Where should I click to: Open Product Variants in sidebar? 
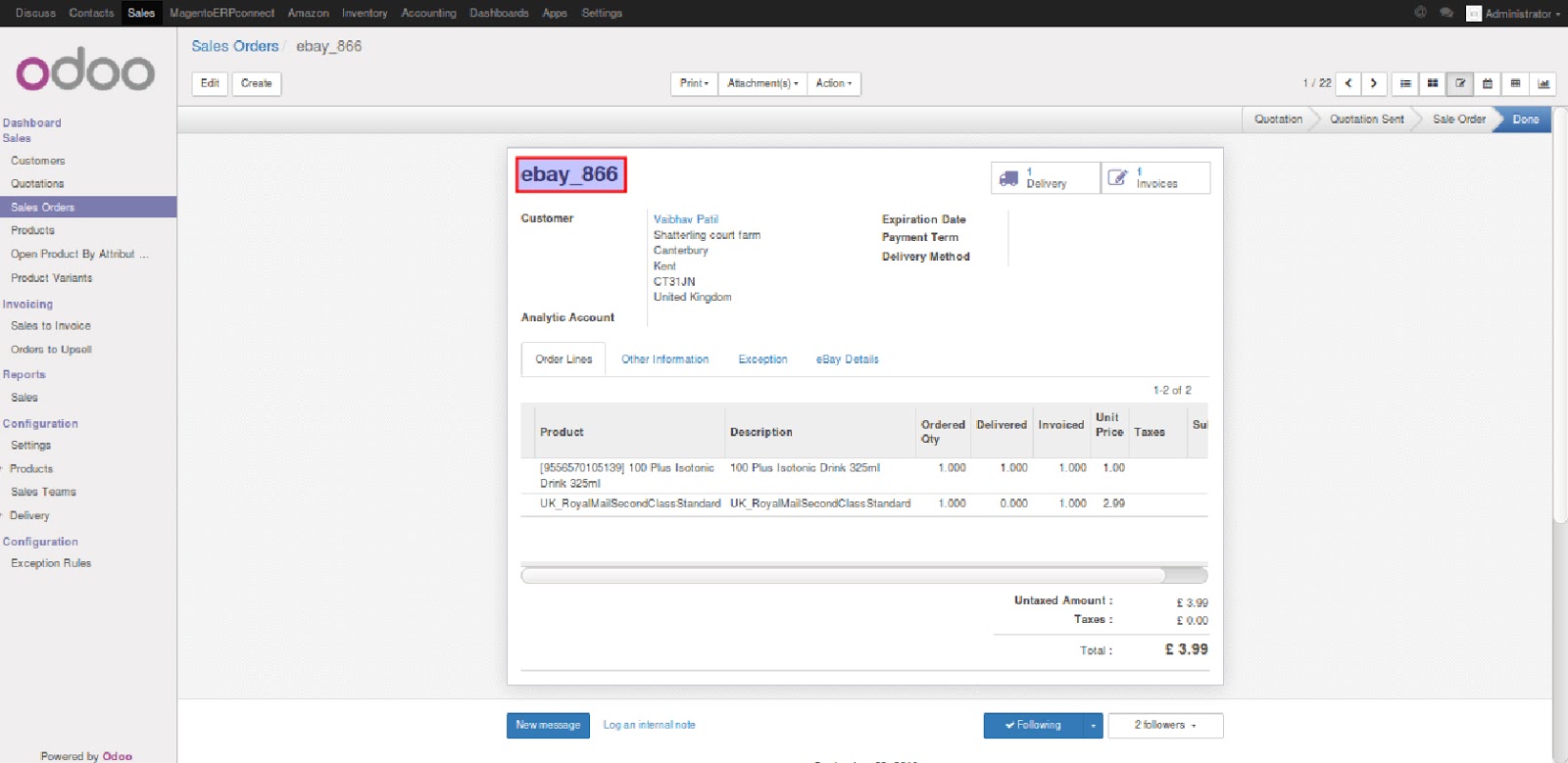51,278
